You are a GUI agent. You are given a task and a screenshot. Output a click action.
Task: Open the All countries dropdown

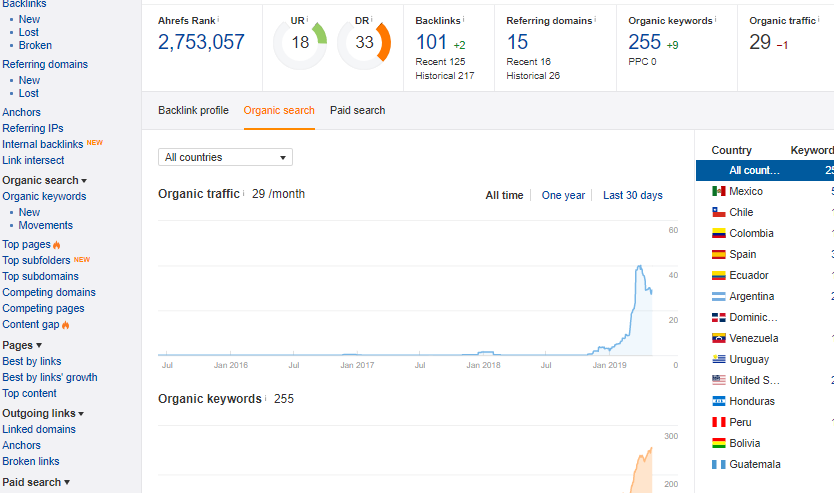pyautogui.click(x=225, y=157)
